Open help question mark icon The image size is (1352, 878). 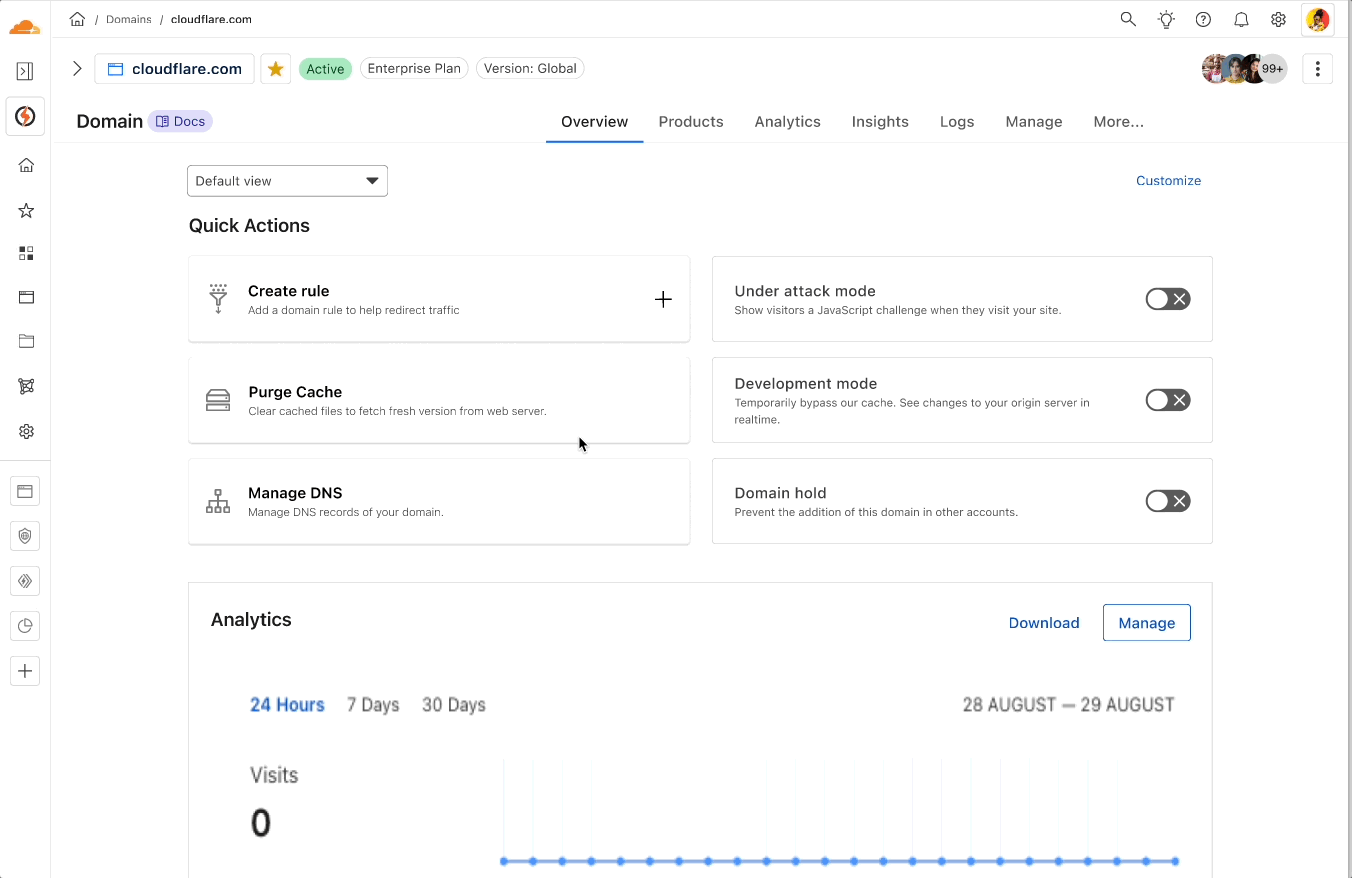(1204, 19)
